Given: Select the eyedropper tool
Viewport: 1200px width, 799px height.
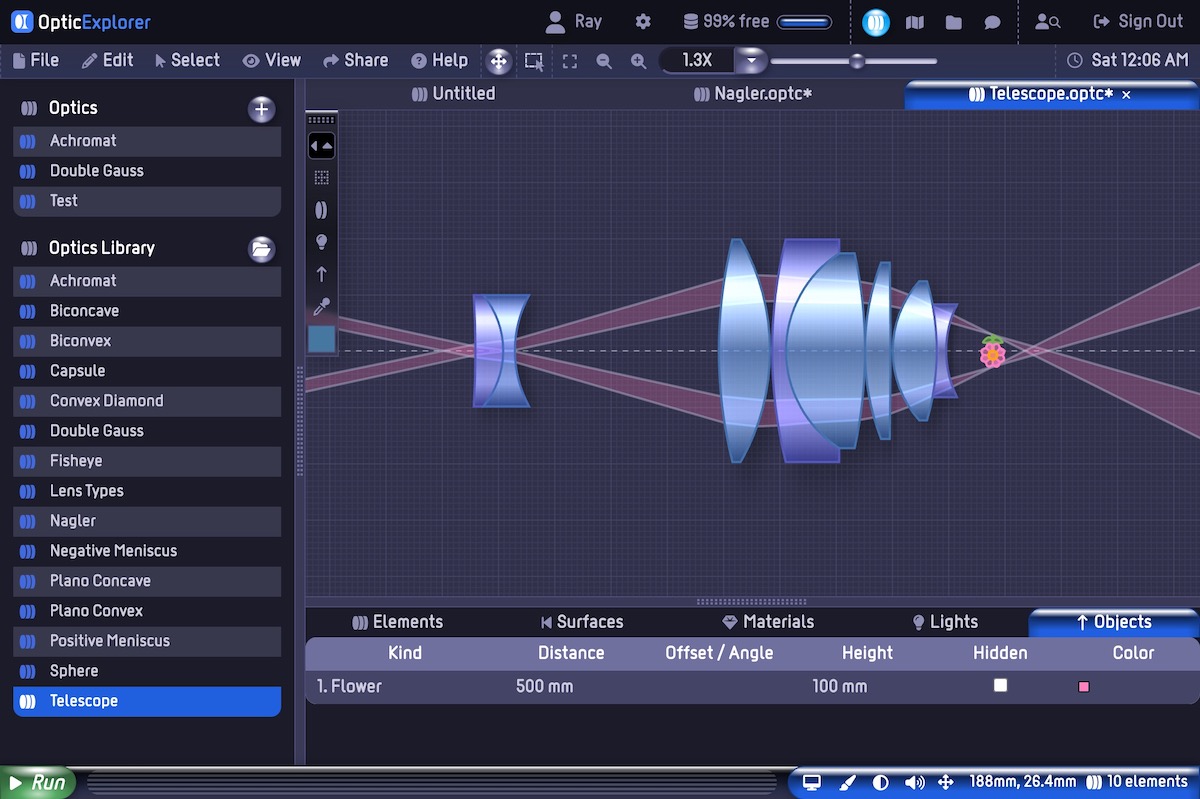Looking at the screenshot, I should pos(321,306).
